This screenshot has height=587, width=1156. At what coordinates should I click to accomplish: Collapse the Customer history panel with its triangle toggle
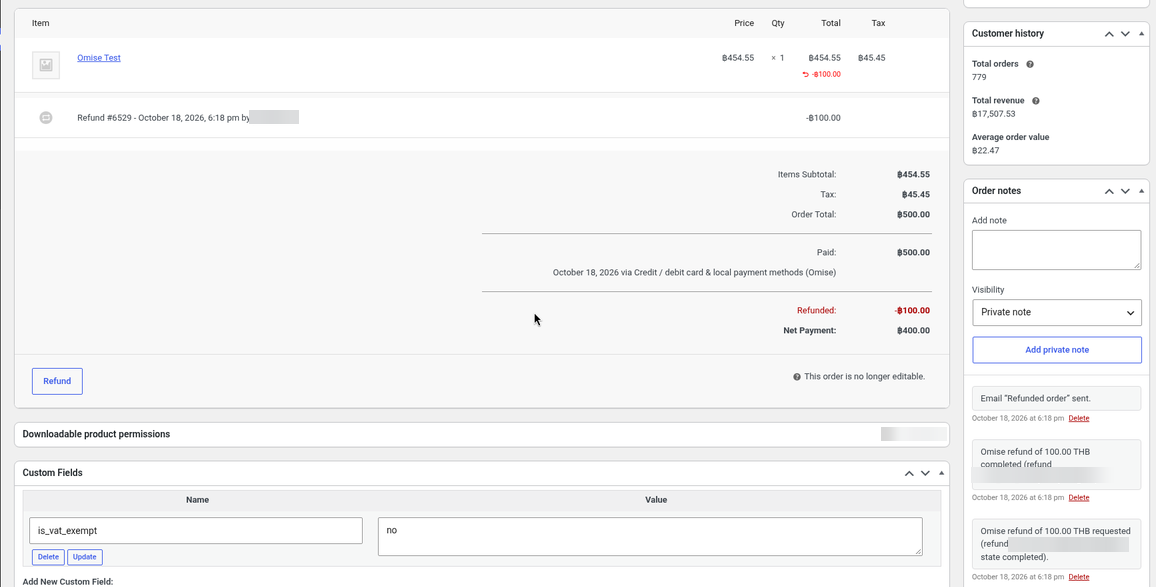tap(1141, 34)
